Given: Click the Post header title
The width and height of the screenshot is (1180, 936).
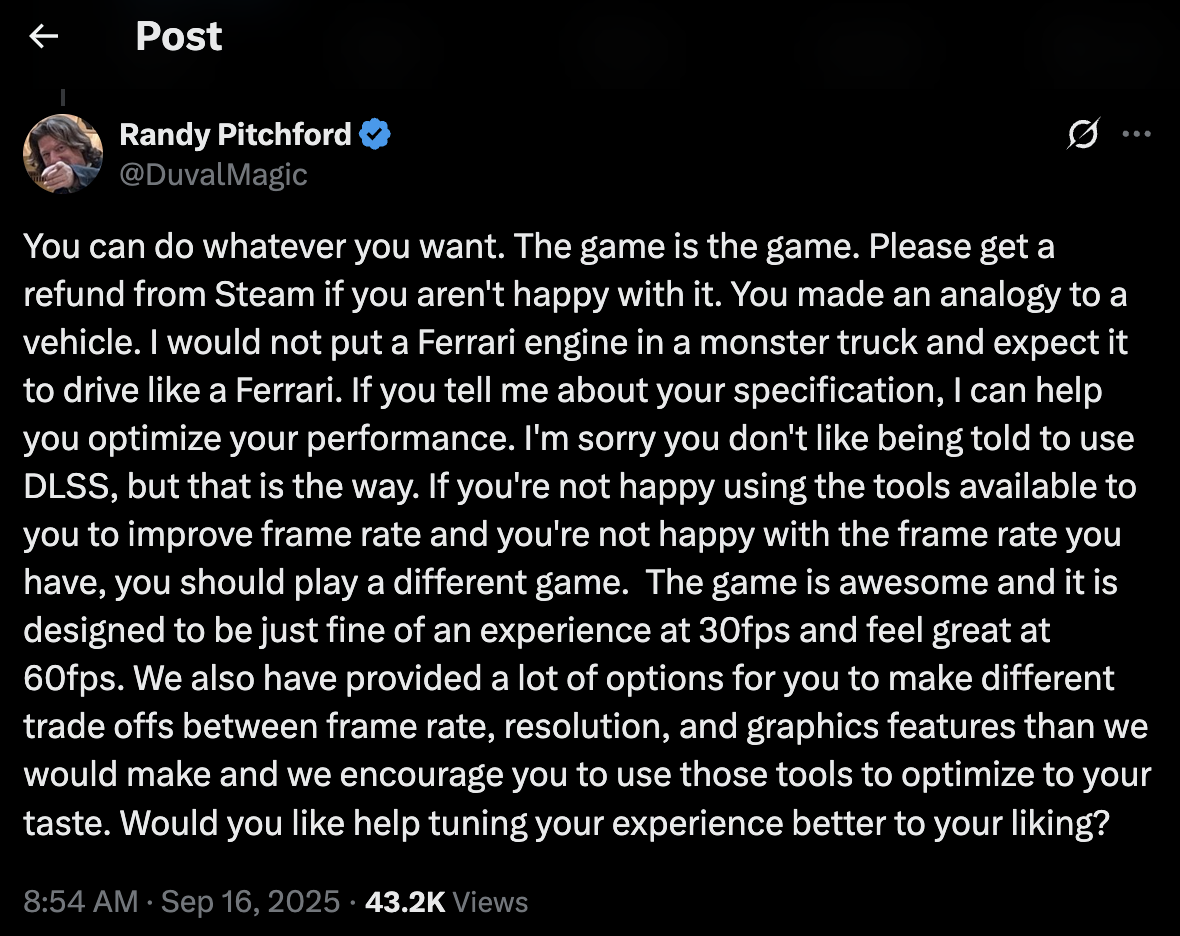Looking at the screenshot, I should click(x=178, y=37).
